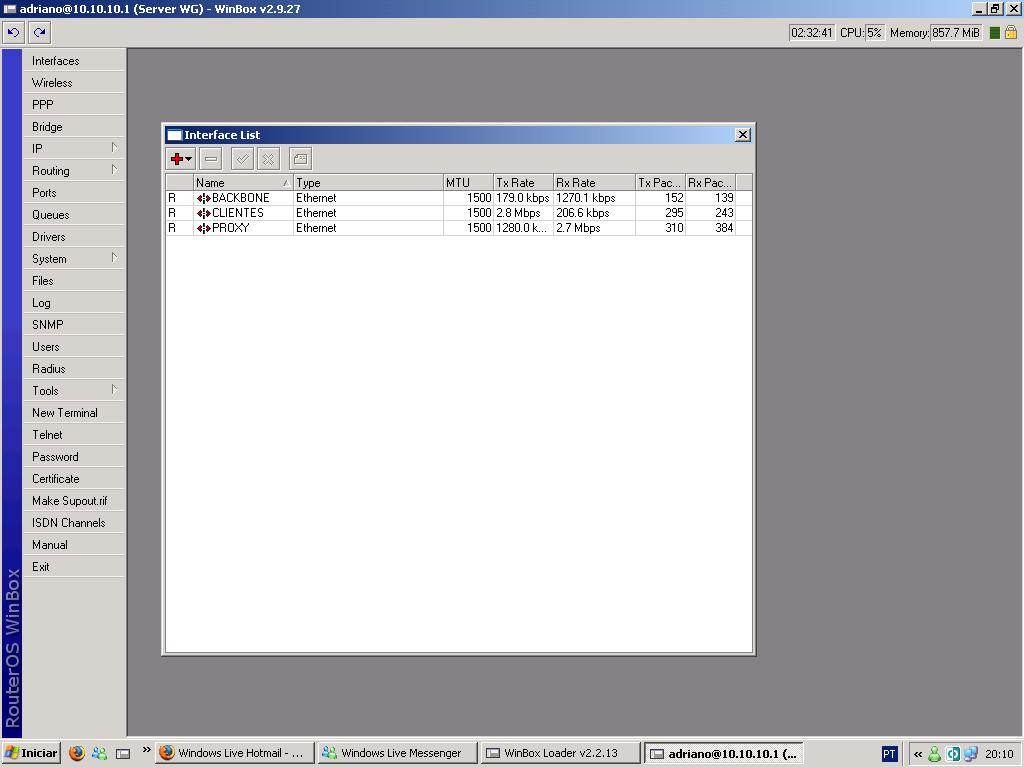Open Password menu item
This screenshot has width=1024, height=768.
[74, 457]
